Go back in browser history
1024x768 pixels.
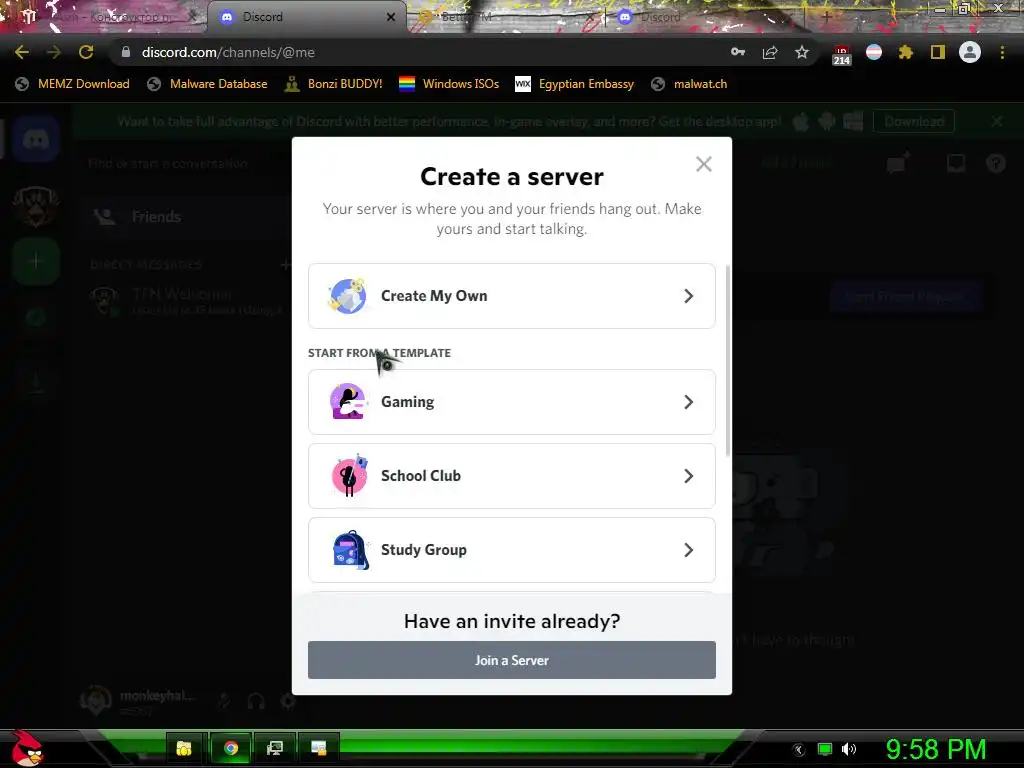pos(22,52)
